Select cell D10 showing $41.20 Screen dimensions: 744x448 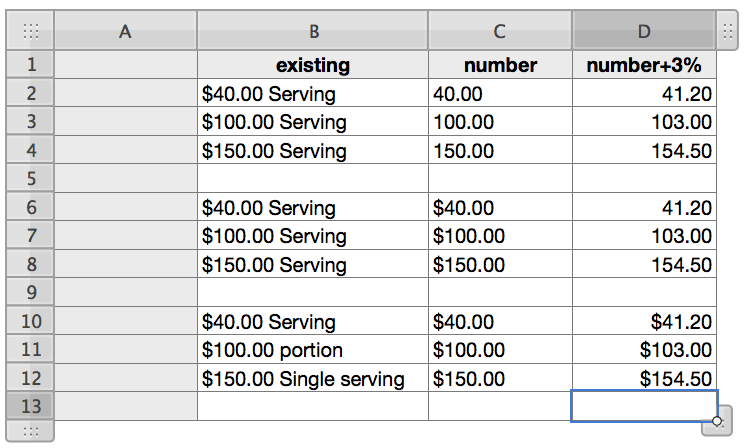[x=644, y=322]
